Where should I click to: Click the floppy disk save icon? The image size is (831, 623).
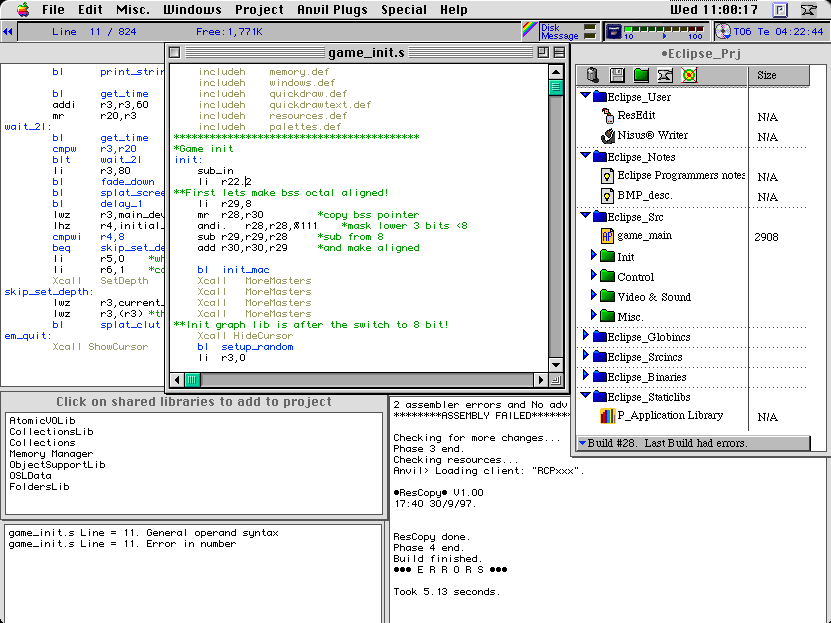tap(617, 76)
